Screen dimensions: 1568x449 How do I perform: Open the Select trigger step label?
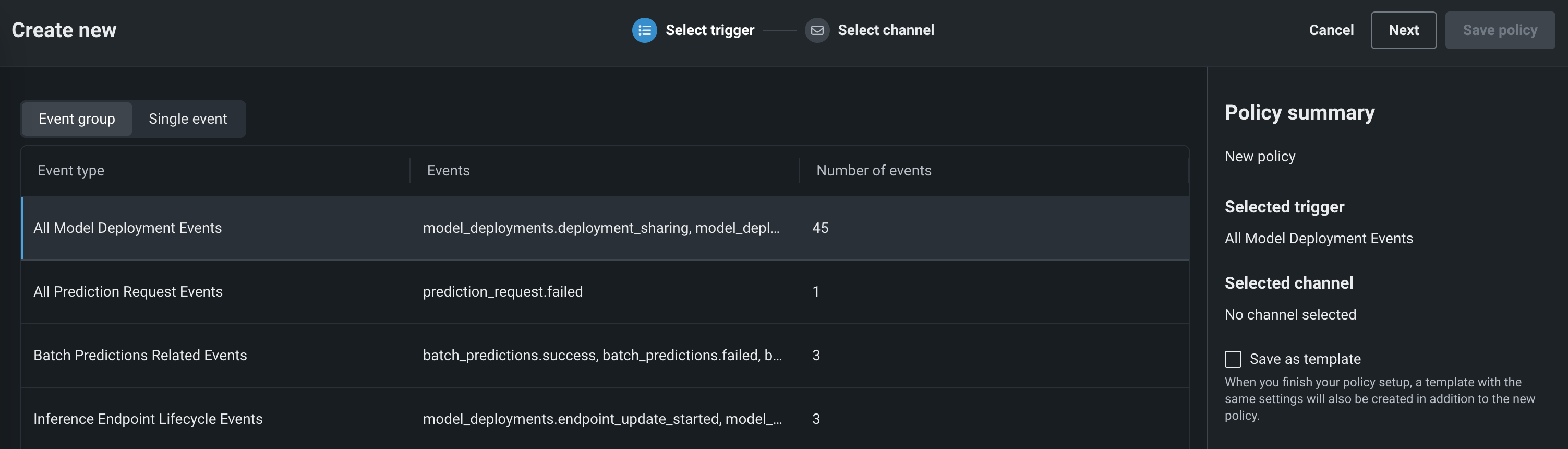(710, 30)
